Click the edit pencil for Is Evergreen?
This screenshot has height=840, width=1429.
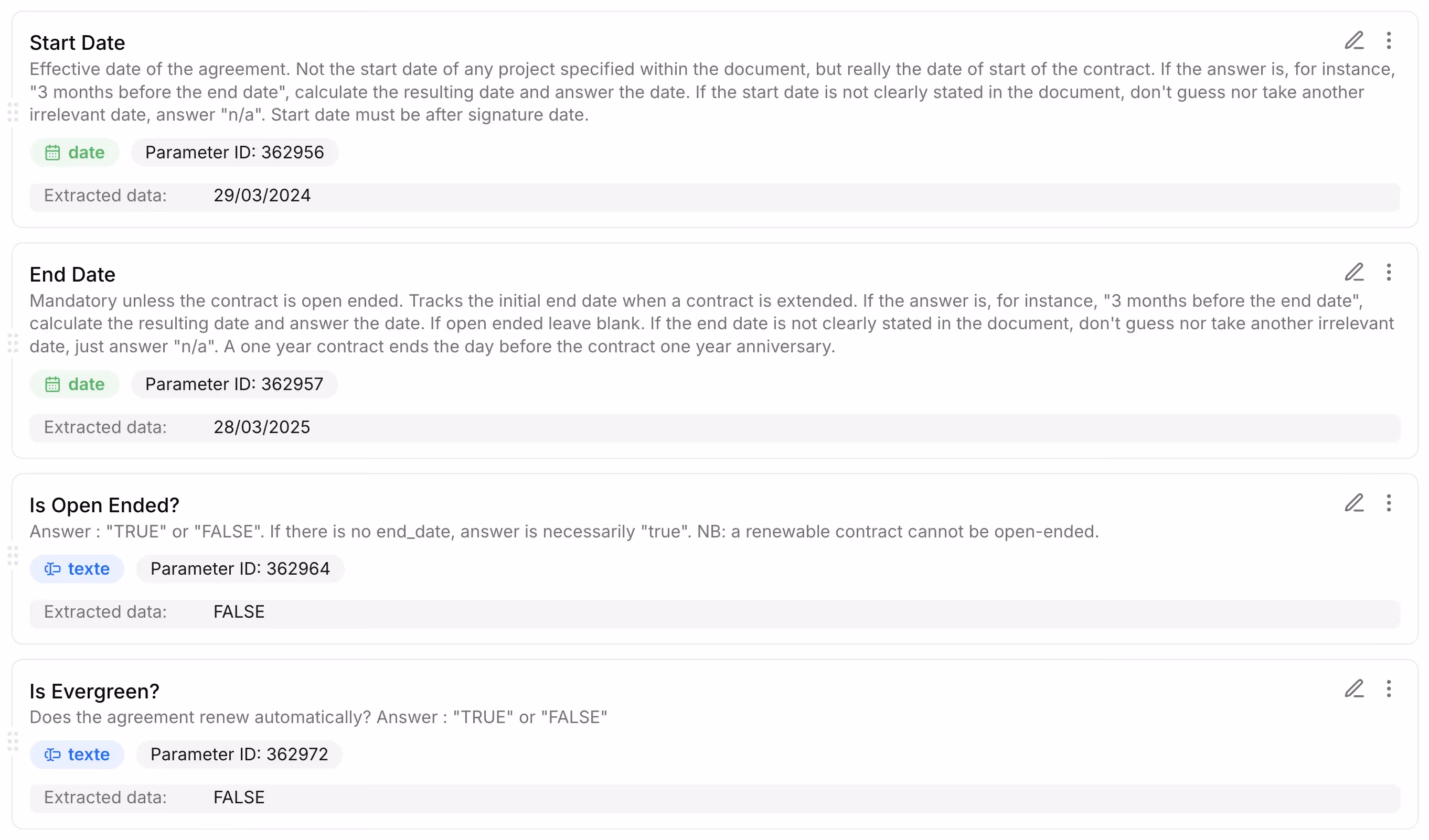tap(1354, 689)
